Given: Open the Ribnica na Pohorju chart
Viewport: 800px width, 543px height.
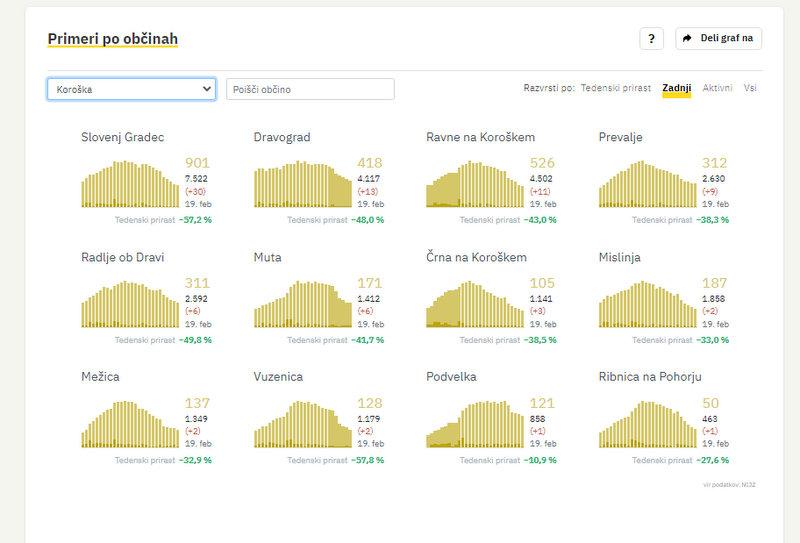Looking at the screenshot, I should 647,425.
